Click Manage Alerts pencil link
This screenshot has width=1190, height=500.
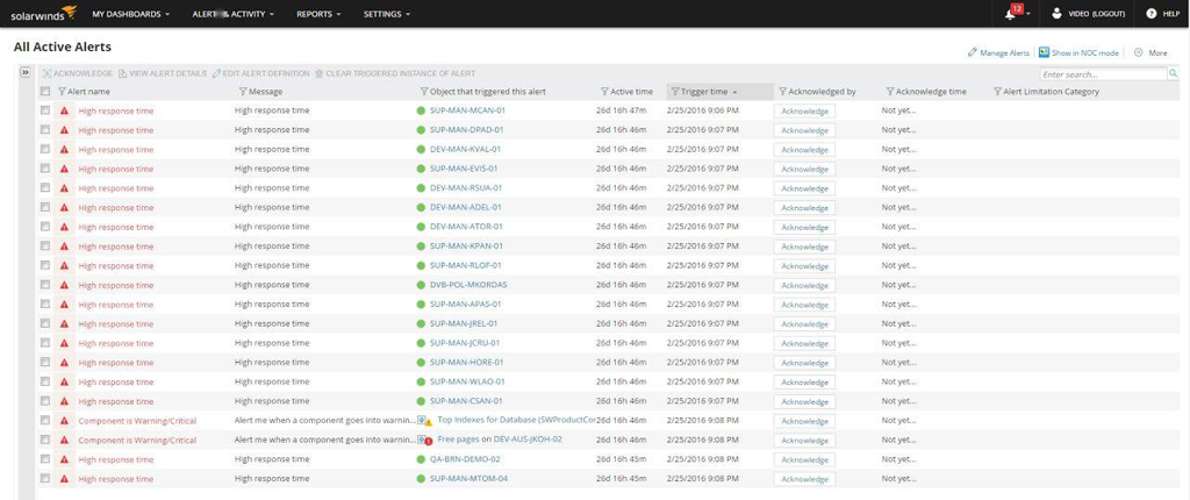coord(999,53)
